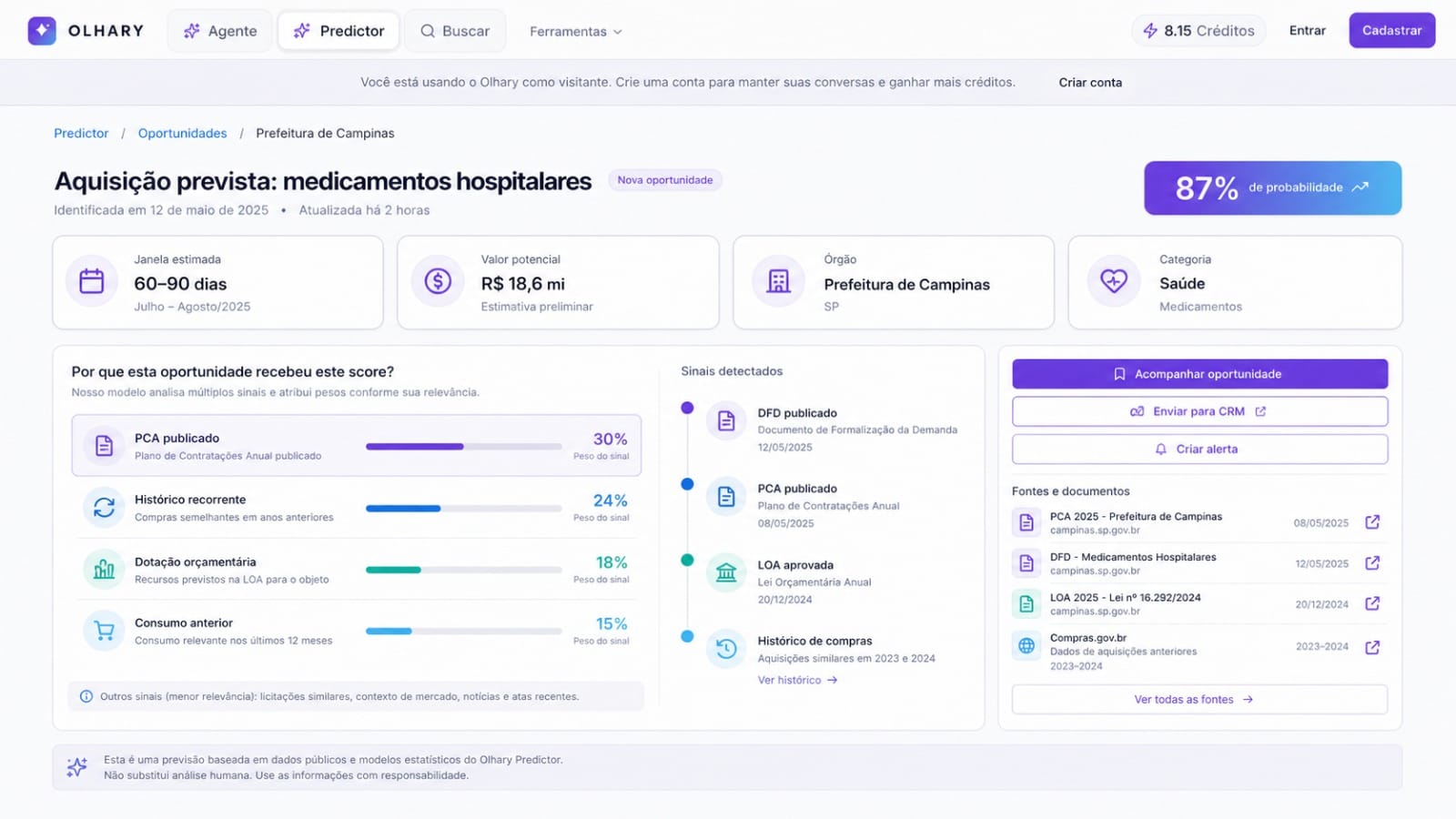
Task: Select the PCA publicado signal row
Action: pyautogui.click(x=357, y=446)
